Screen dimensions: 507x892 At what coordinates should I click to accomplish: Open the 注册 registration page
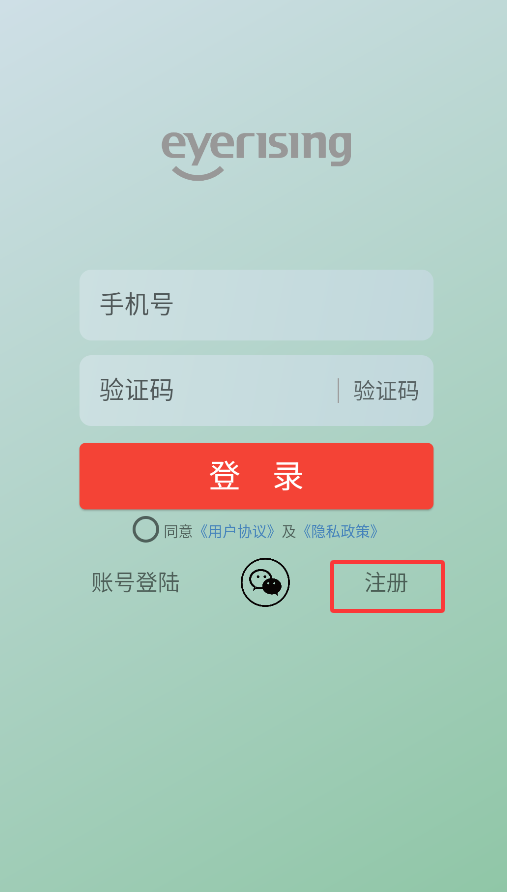[386, 584]
